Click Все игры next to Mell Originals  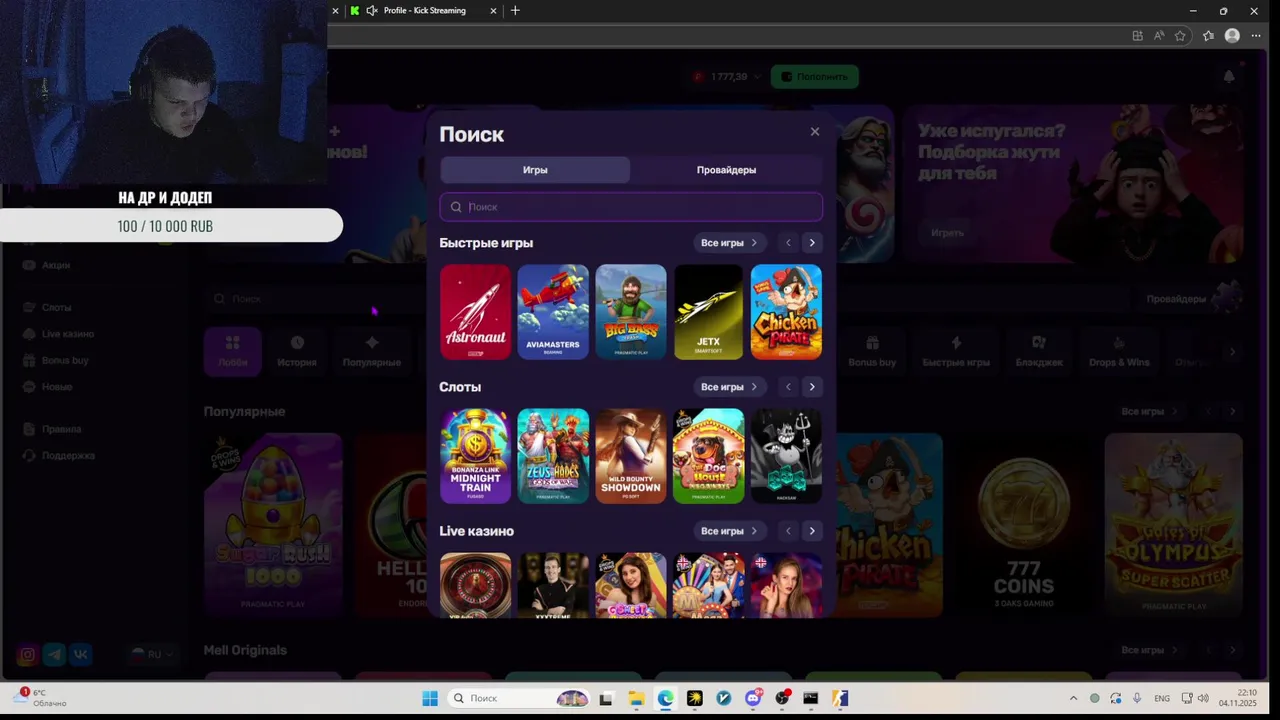pyautogui.click(x=1149, y=650)
